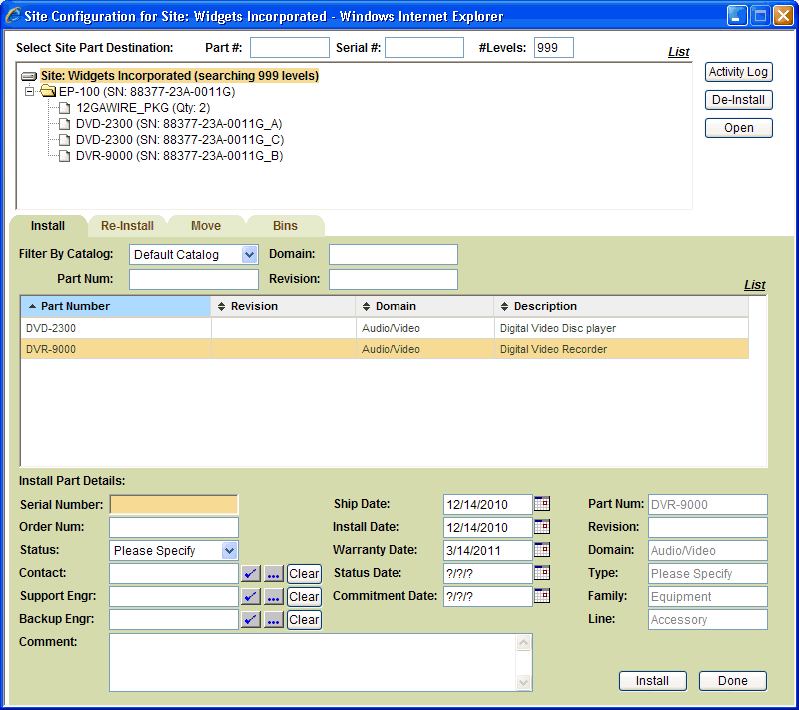Select tree item DVD-2300 serial ending 0011G_A

point(179,124)
